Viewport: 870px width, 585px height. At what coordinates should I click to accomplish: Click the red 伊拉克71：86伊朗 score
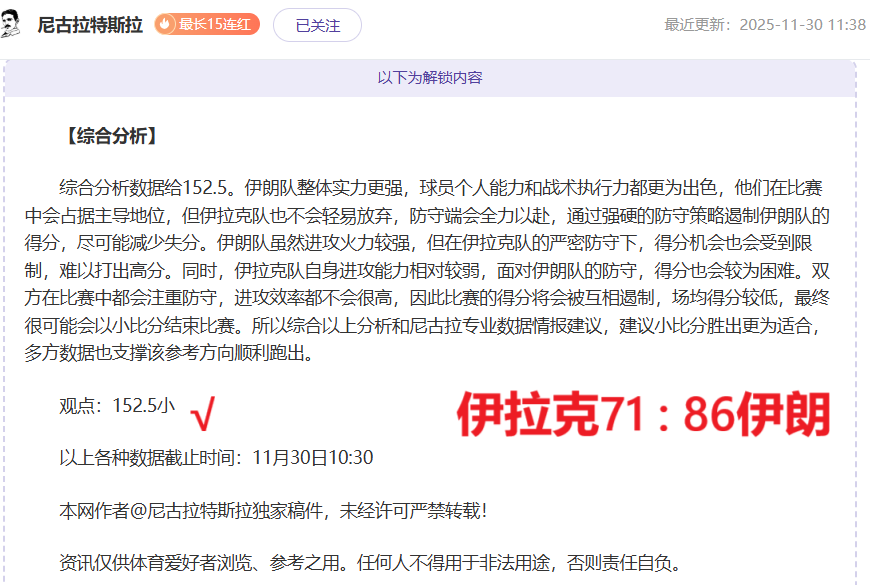pyautogui.click(x=643, y=415)
